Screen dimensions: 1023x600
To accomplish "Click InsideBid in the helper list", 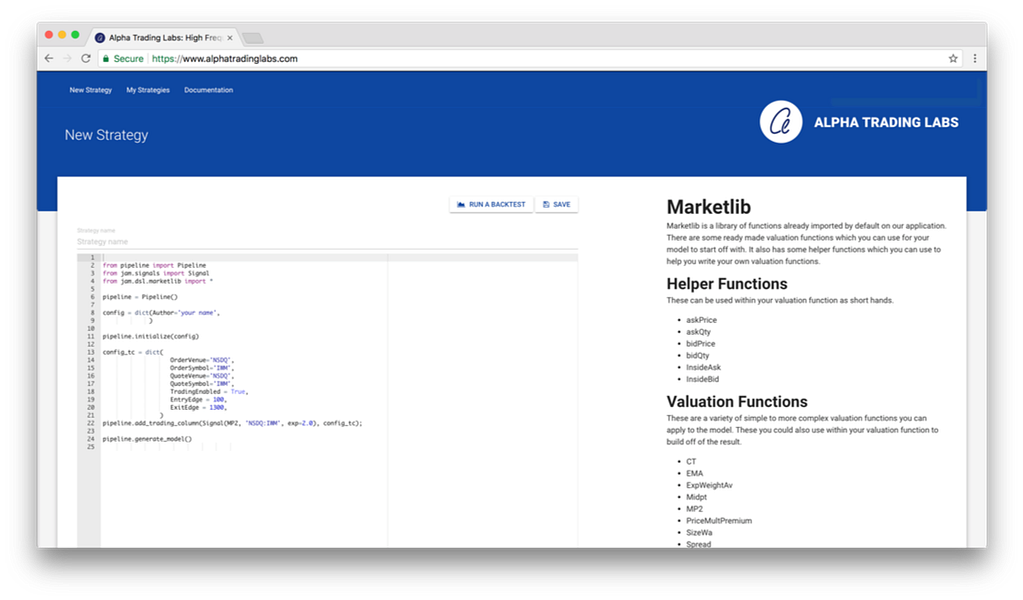I will (703, 379).
